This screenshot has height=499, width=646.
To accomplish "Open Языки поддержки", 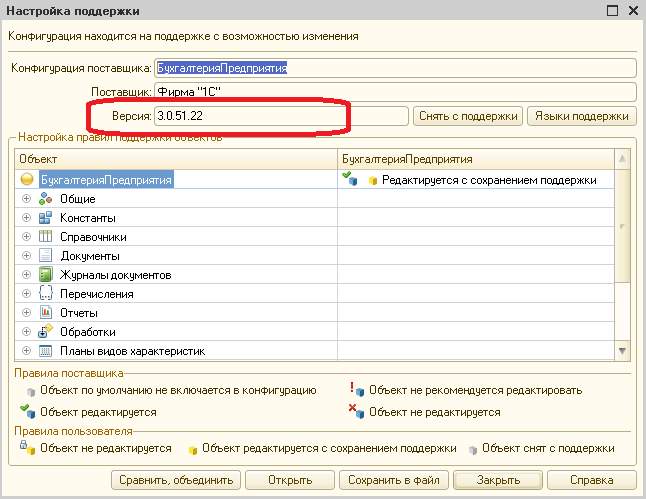I will tap(582, 116).
